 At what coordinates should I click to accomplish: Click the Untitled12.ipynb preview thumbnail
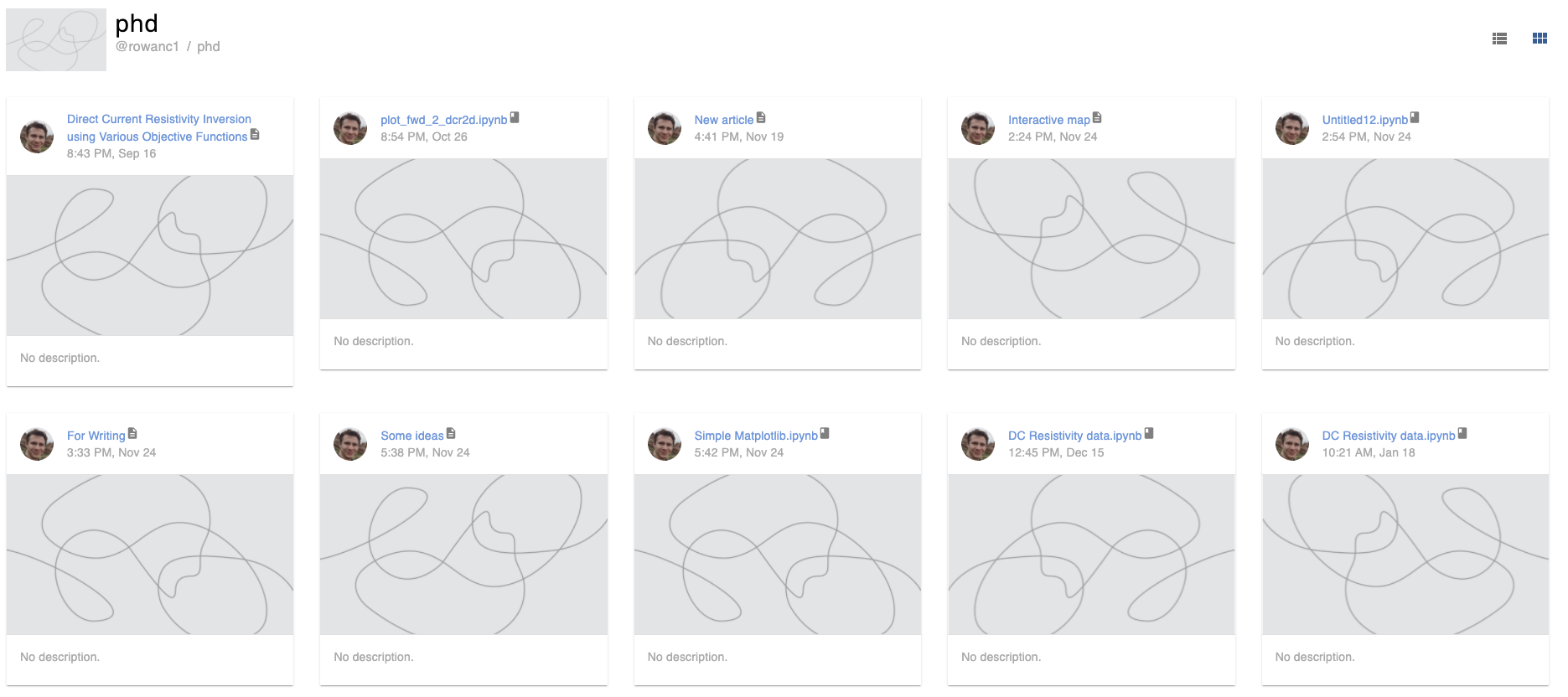(1405, 239)
